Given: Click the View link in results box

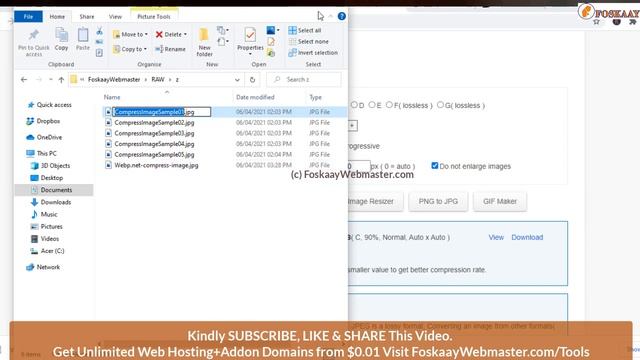Looking at the screenshot, I should point(496,237).
